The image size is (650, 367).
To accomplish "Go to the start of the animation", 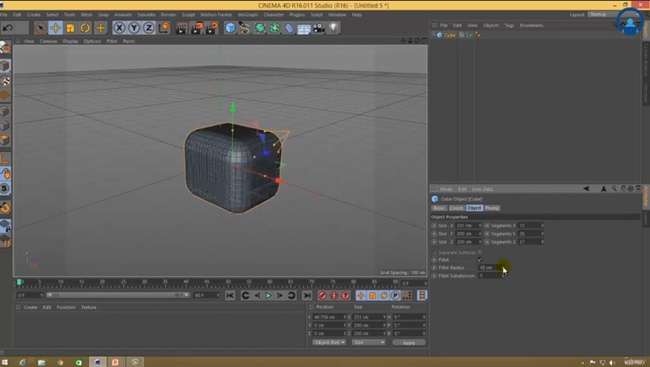I will click(x=230, y=295).
